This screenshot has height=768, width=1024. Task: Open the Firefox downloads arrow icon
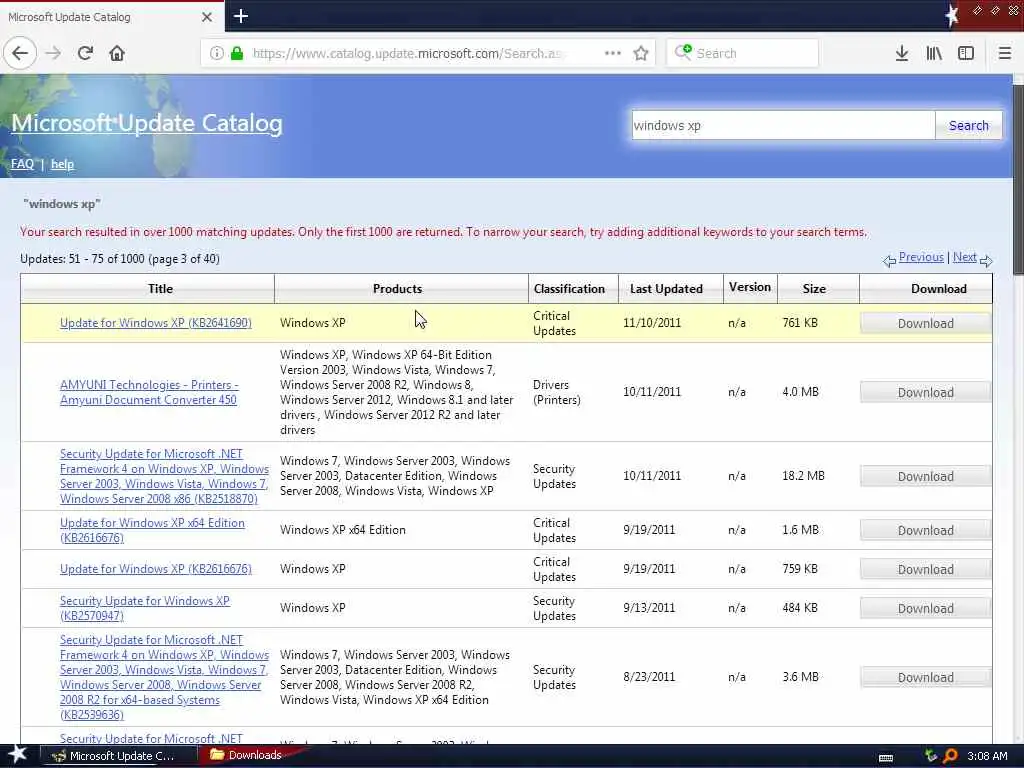[x=902, y=53]
